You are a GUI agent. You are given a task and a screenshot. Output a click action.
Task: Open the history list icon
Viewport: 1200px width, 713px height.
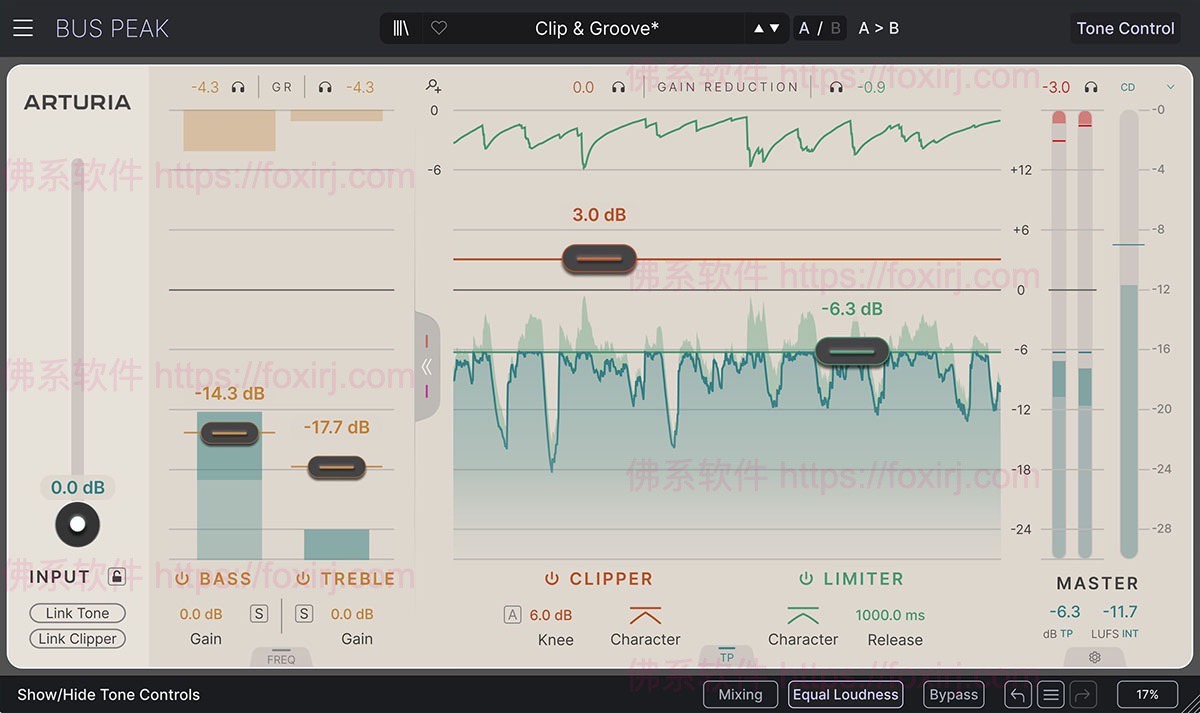tap(1050, 694)
